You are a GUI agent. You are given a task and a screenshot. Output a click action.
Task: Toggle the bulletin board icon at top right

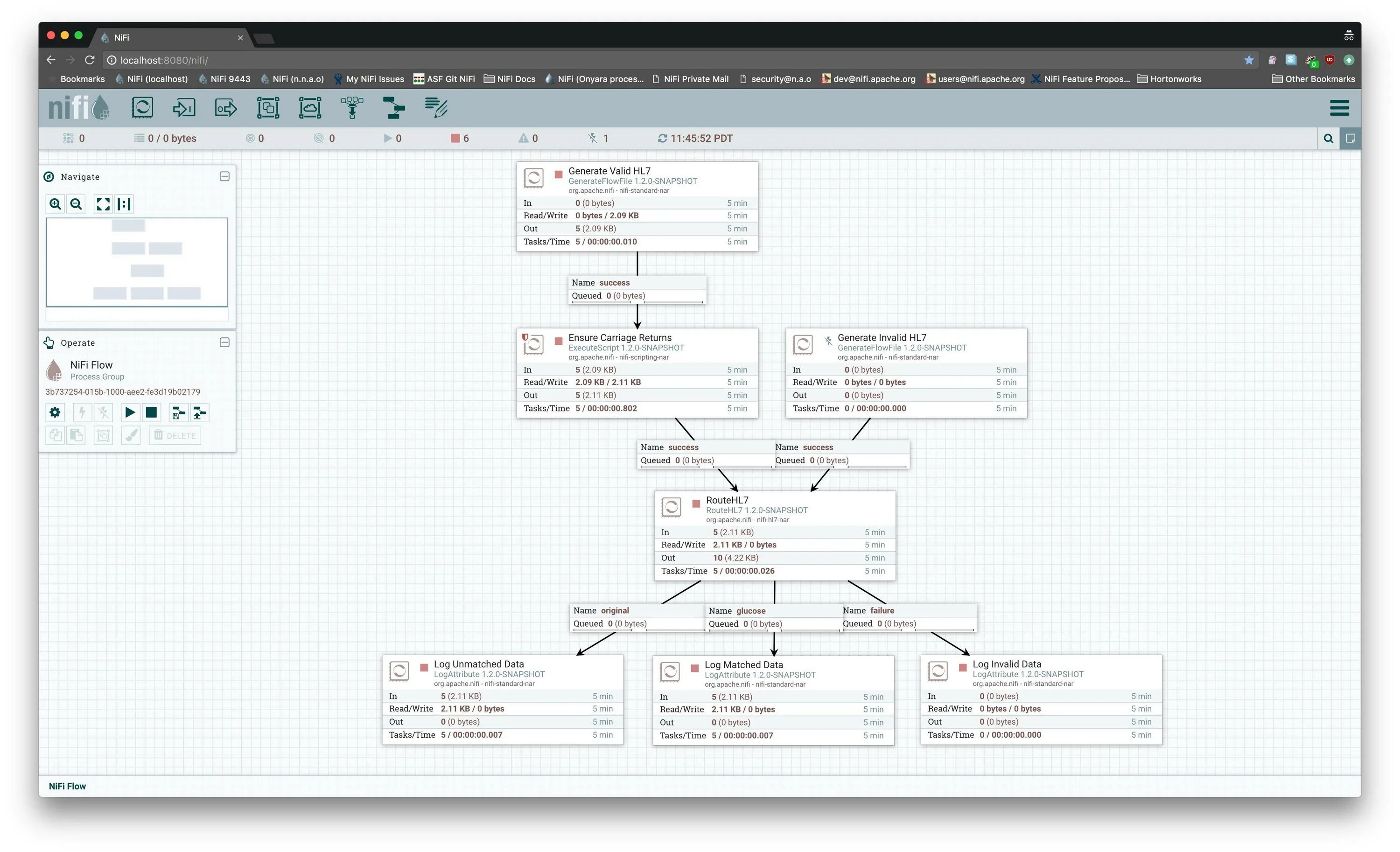click(1351, 138)
